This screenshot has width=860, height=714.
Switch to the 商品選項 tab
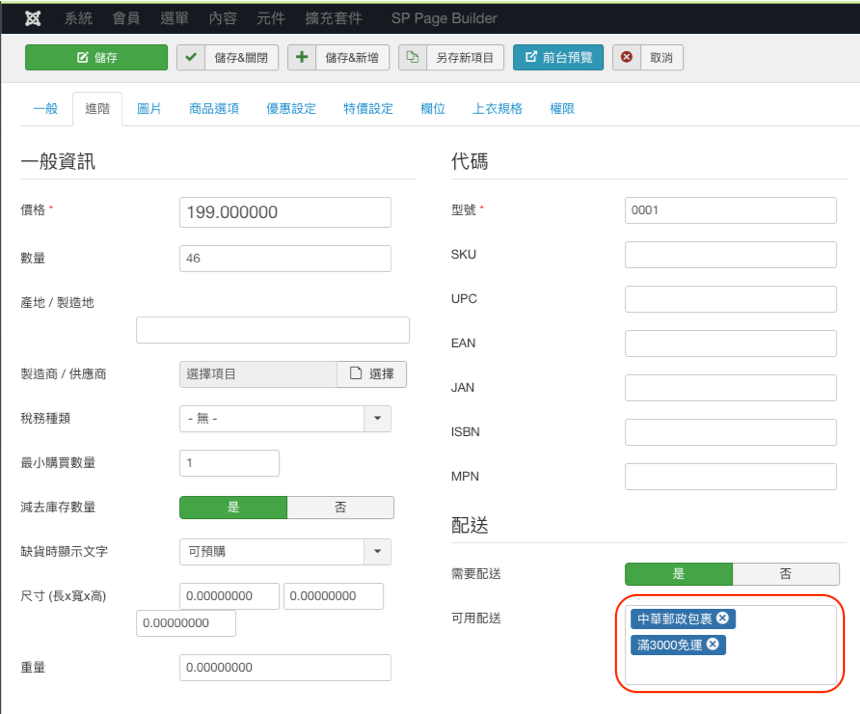pyautogui.click(x=214, y=108)
